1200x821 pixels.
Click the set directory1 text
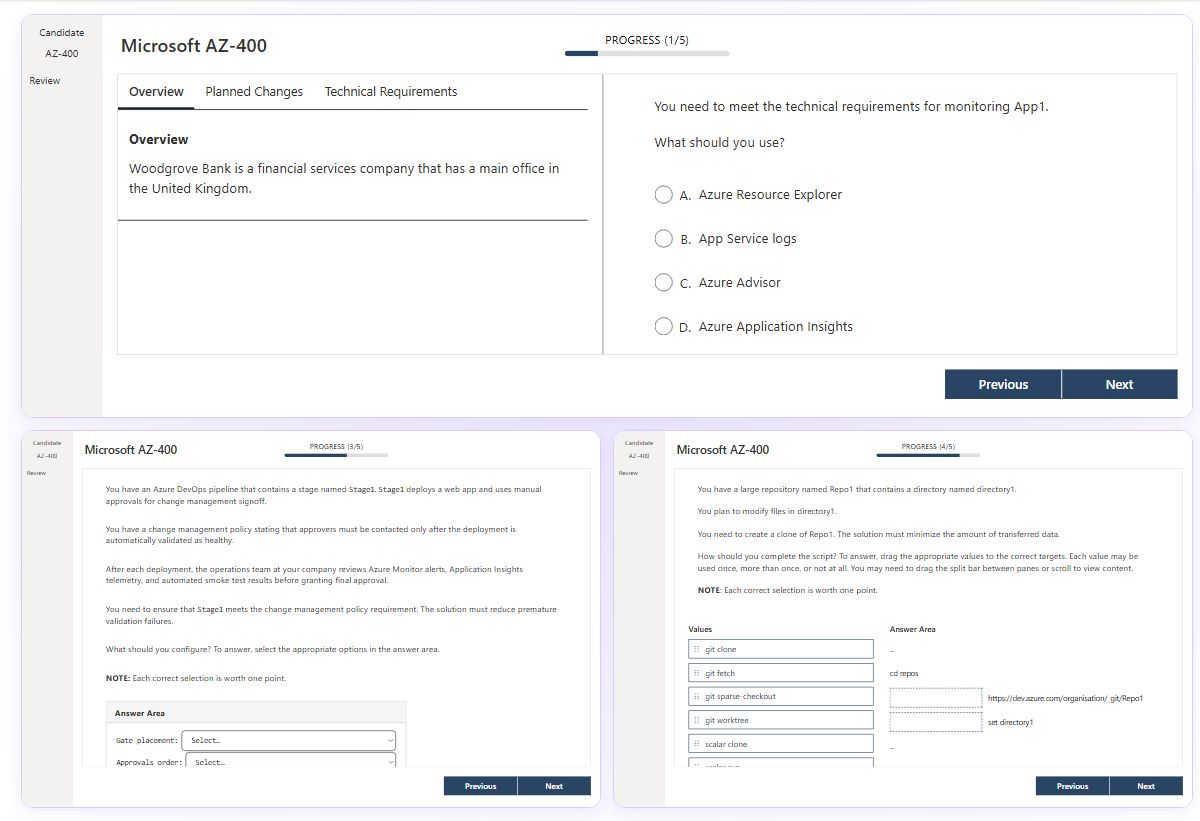(1010, 722)
